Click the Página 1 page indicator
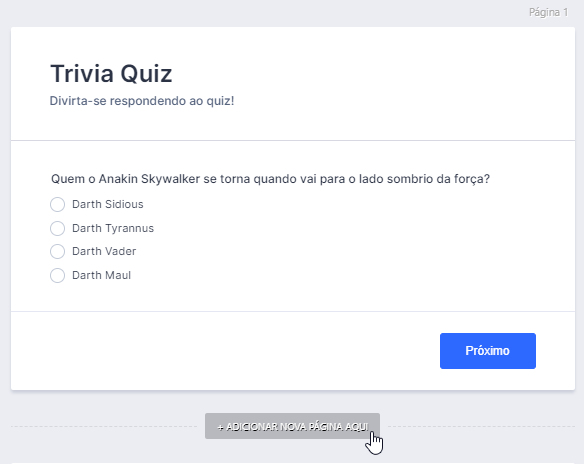Viewport: 584px width, 464px height. coord(549,12)
